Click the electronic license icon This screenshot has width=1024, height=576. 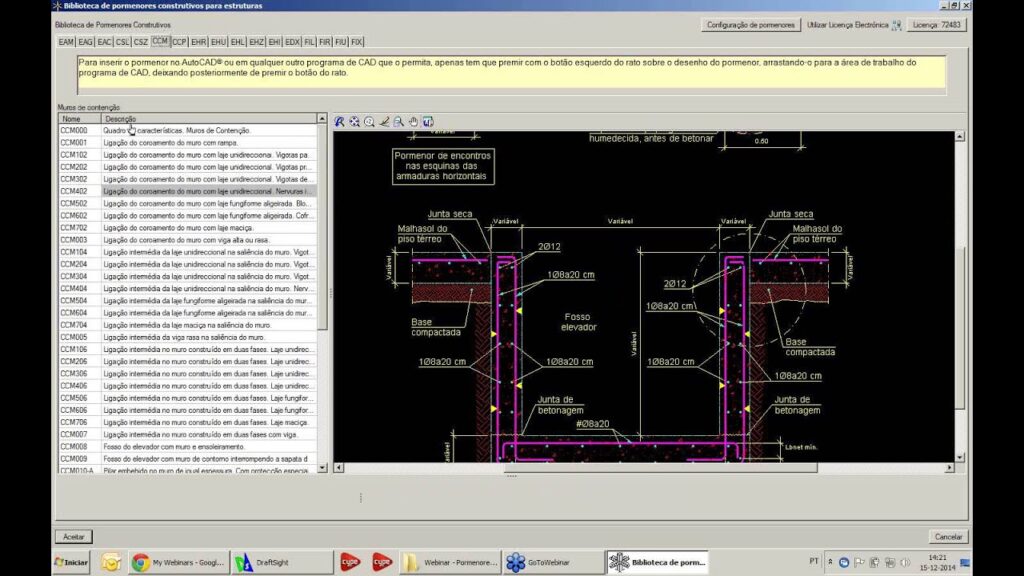896,24
